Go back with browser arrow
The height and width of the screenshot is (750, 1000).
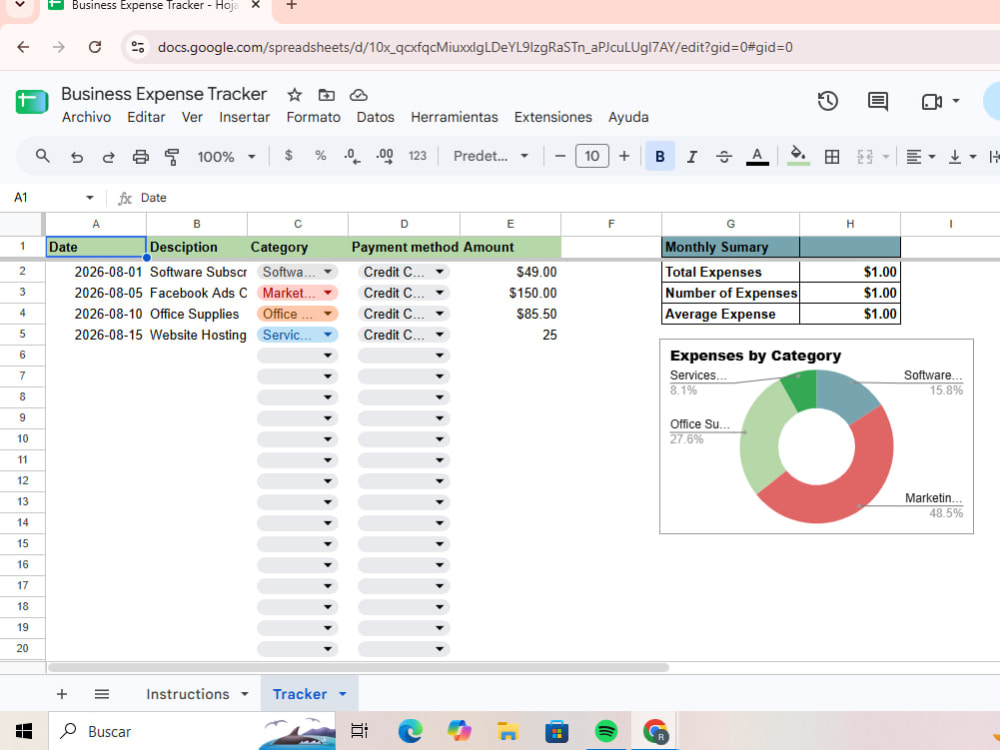[x=23, y=47]
